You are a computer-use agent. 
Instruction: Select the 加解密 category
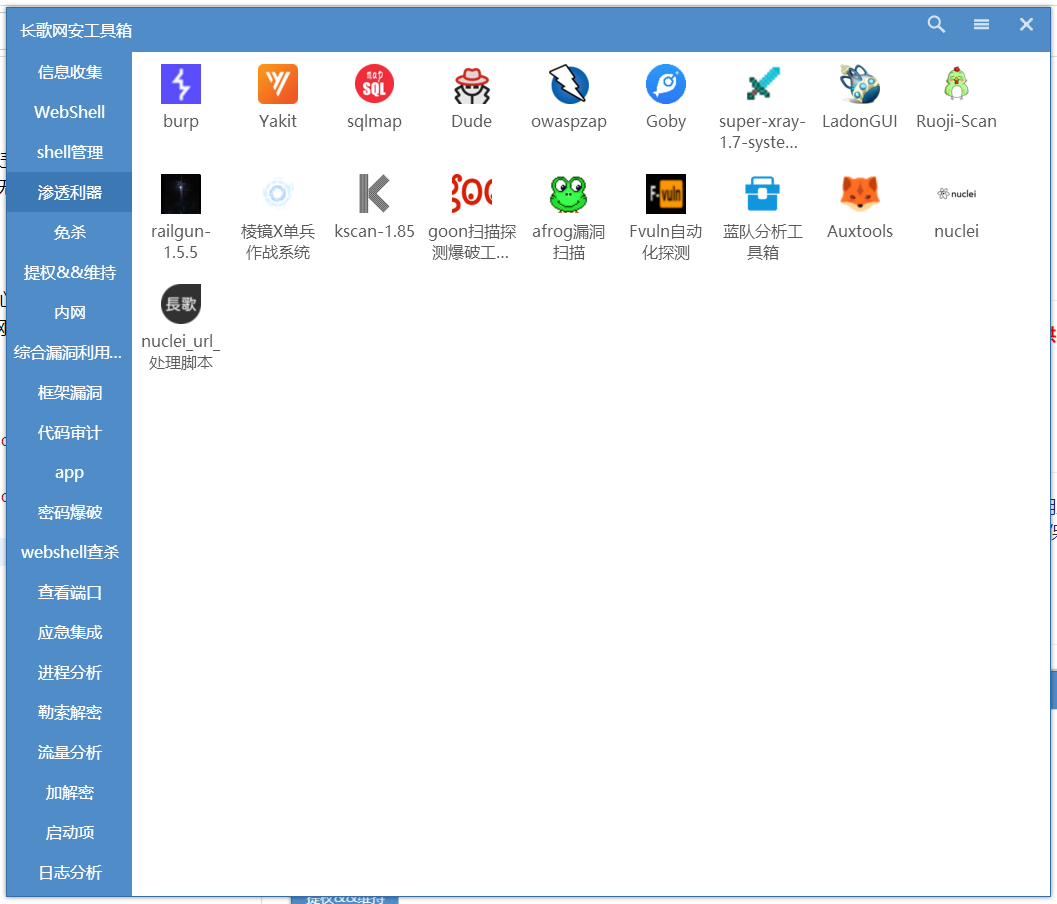[69, 793]
